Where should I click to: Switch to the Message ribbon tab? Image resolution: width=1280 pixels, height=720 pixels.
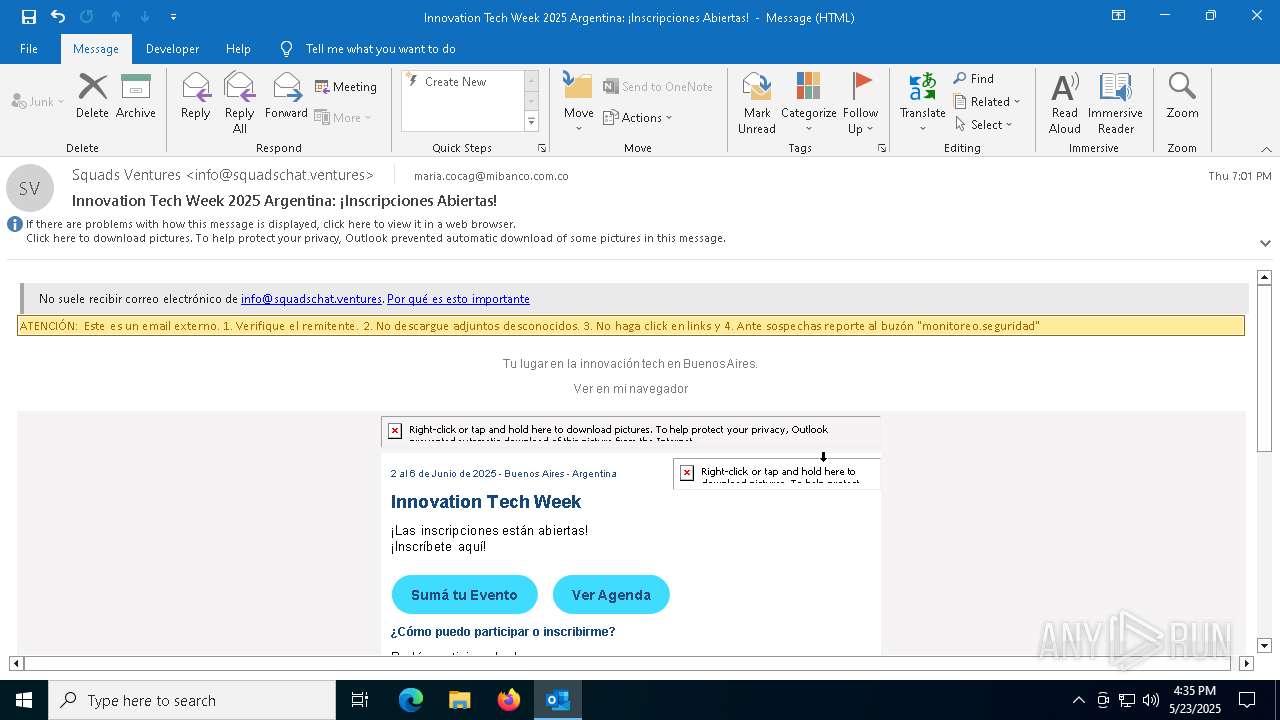click(x=96, y=49)
